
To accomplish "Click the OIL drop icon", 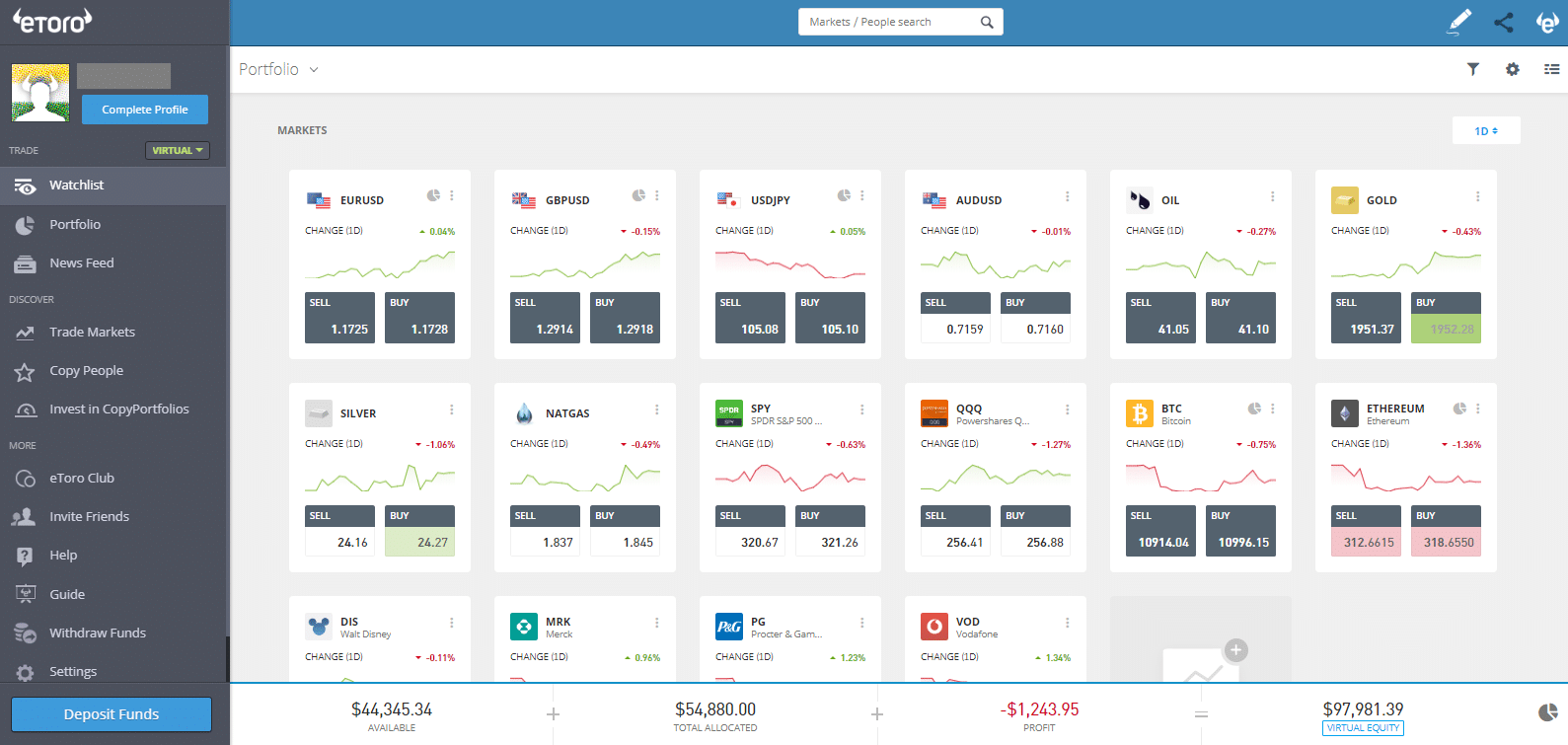I will pyautogui.click(x=1140, y=199).
